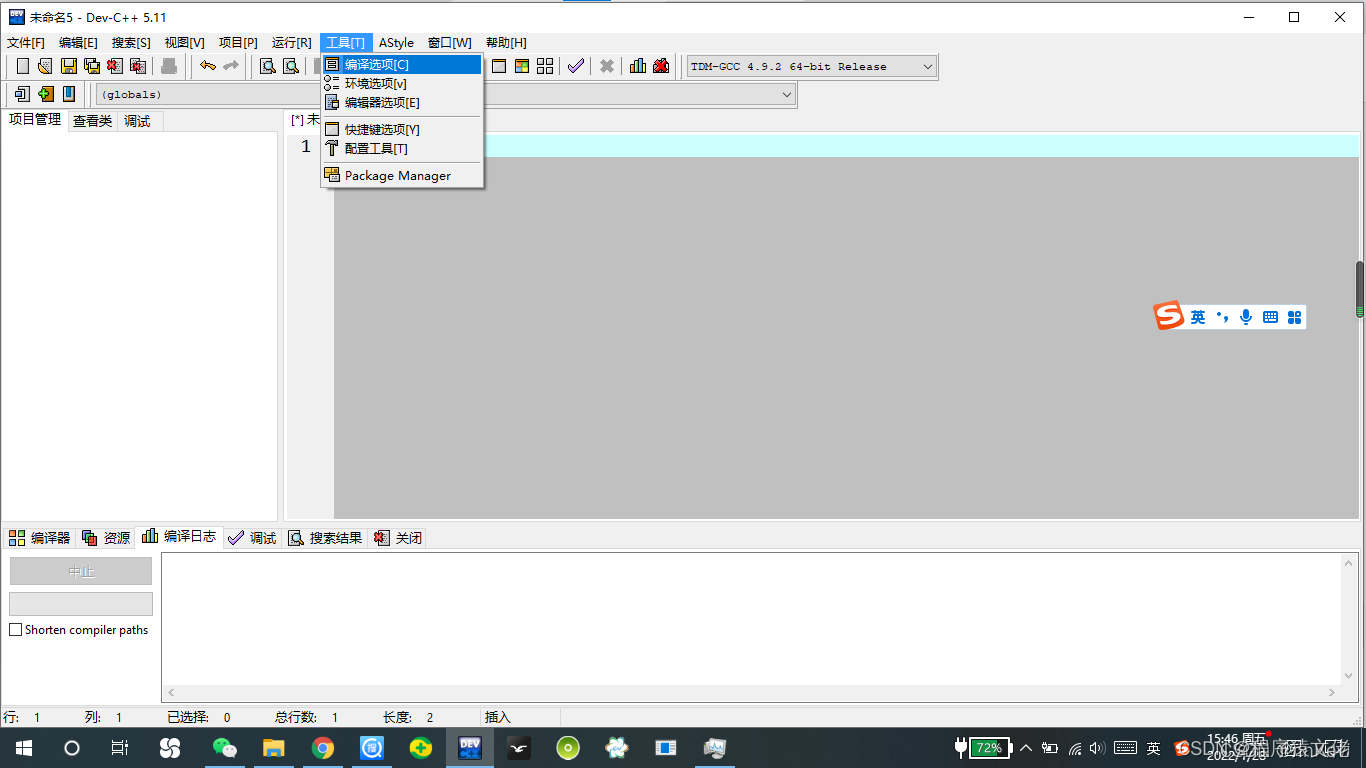Select 快捷键选项[Y] menu entry

[402, 129]
